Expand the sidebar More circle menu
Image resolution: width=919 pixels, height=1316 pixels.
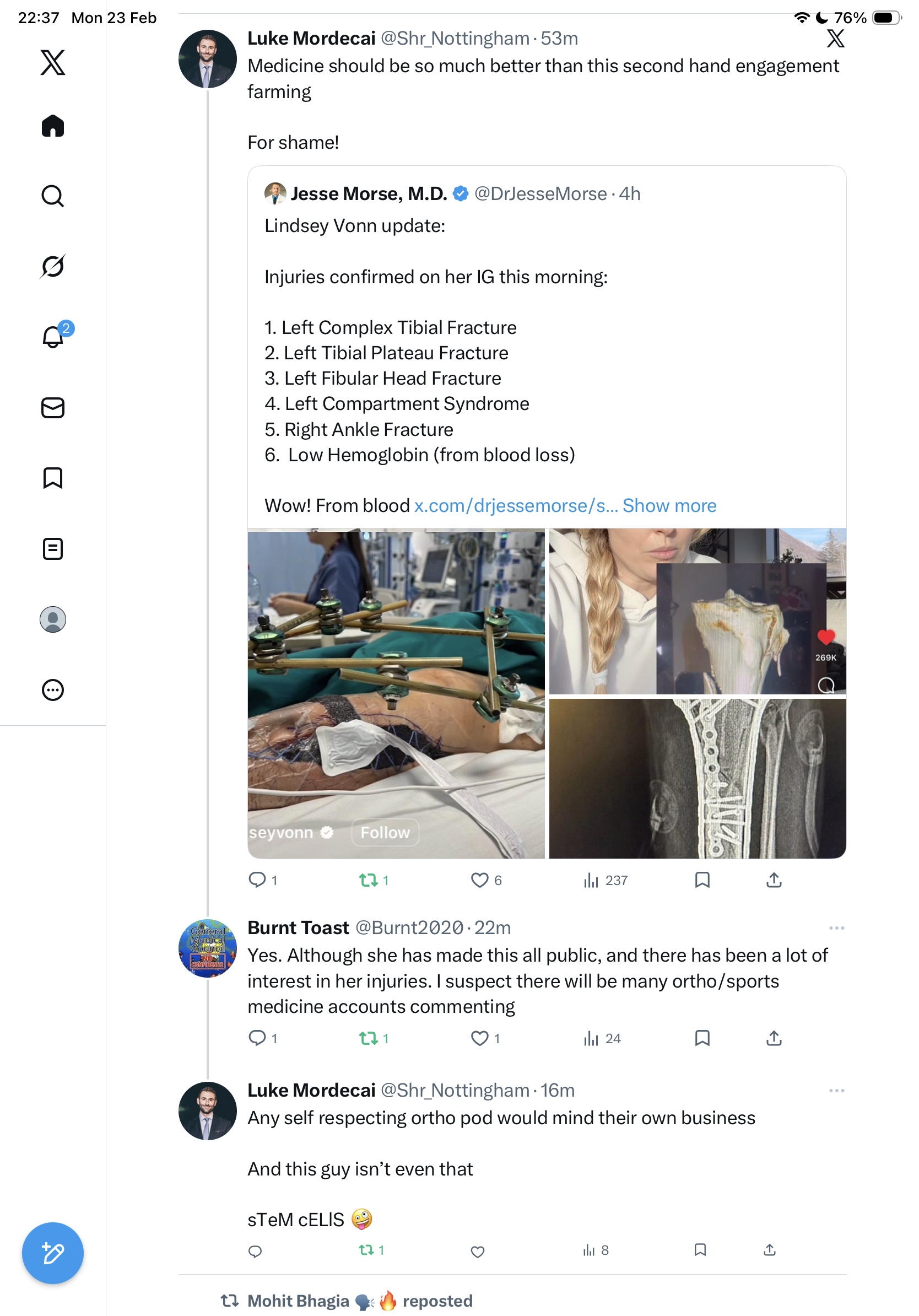[53, 689]
